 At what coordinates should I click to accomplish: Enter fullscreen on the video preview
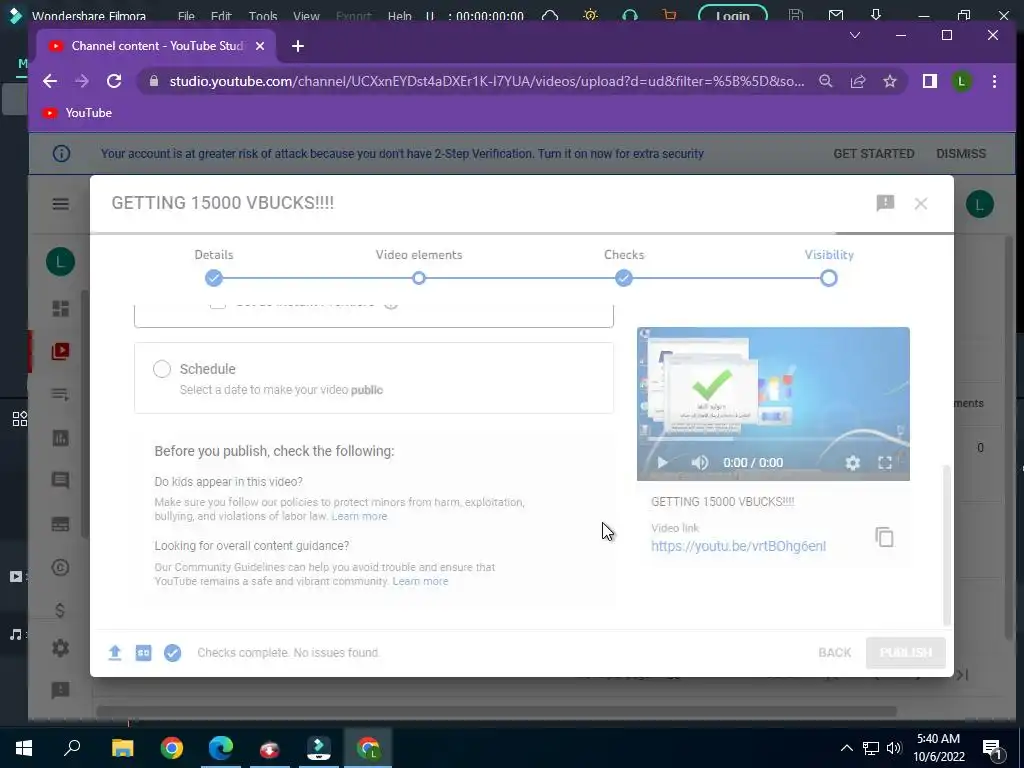click(x=885, y=463)
